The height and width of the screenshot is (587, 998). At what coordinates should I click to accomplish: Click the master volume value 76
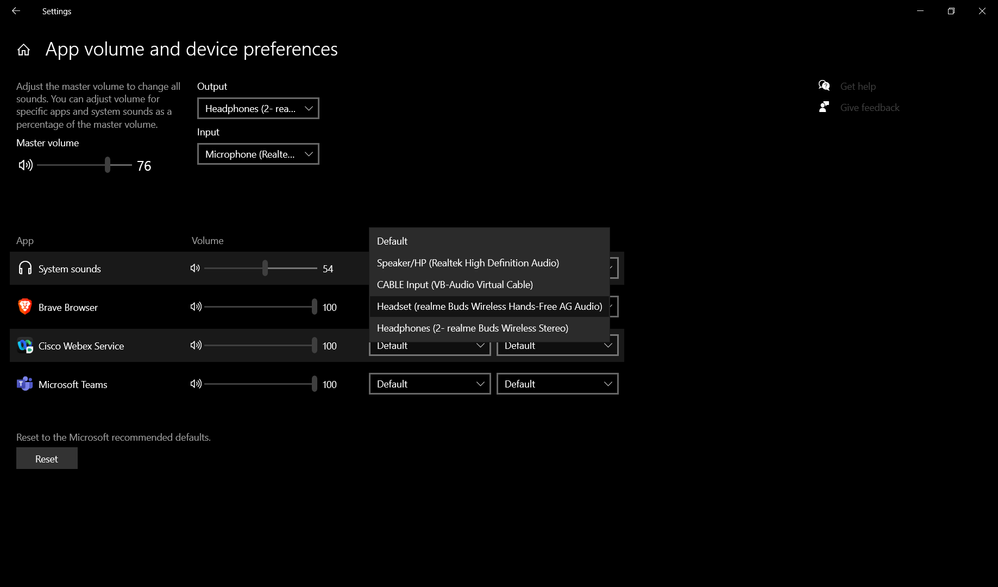click(x=144, y=166)
